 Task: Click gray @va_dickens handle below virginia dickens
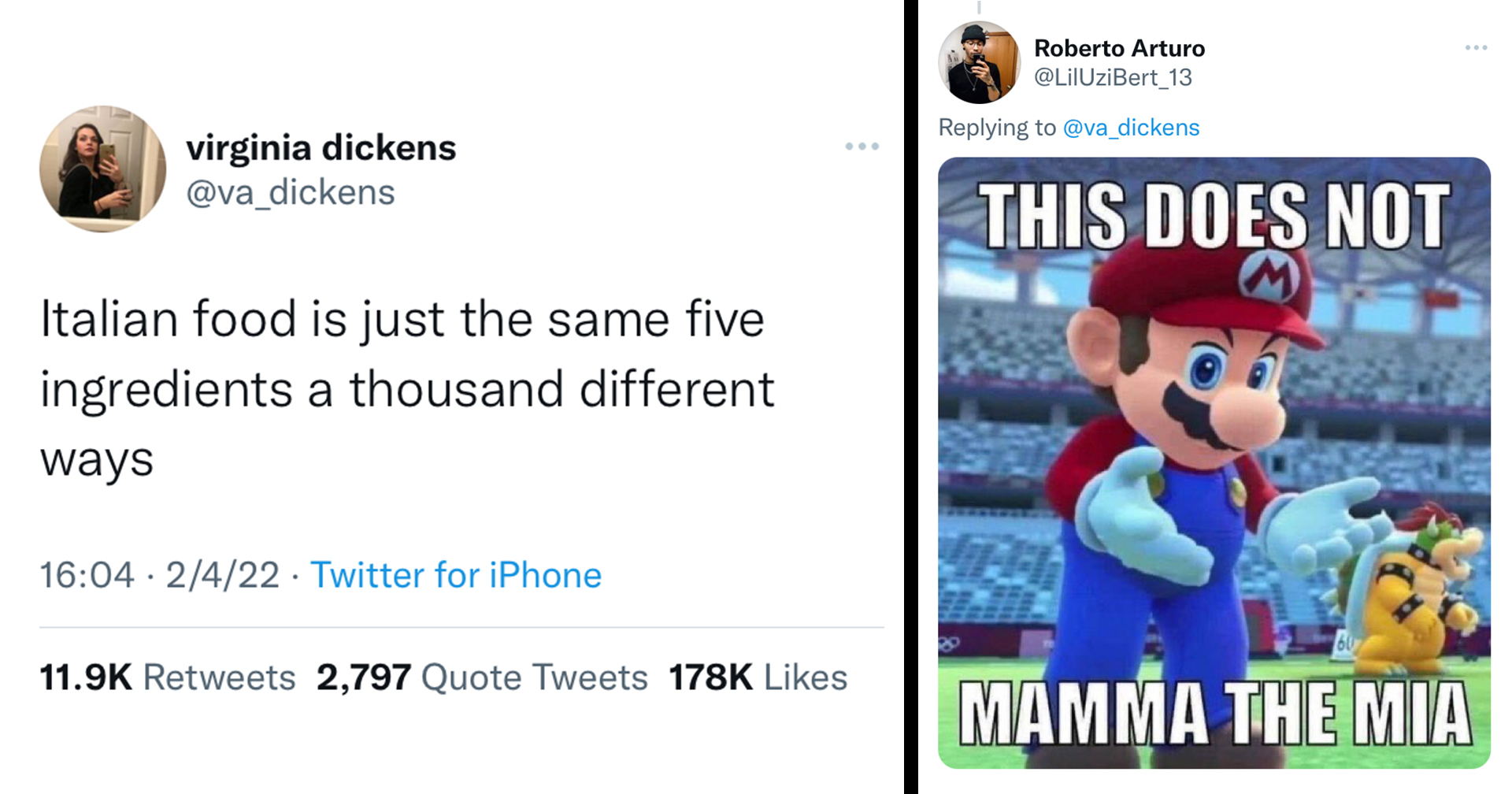pos(290,192)
